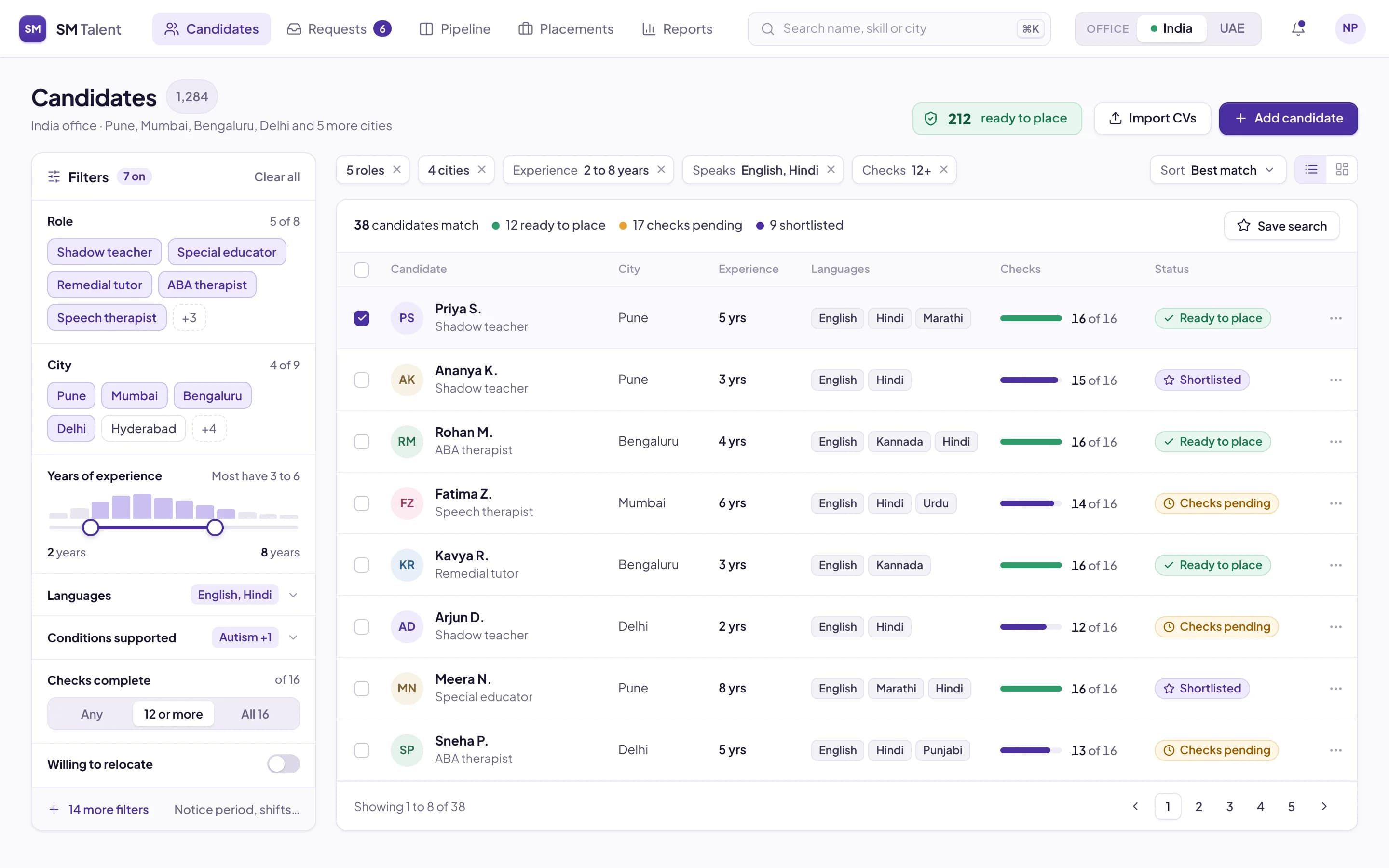Click Import CVs button
The width and height of the screenshot is (1389, 868).
1153,118
